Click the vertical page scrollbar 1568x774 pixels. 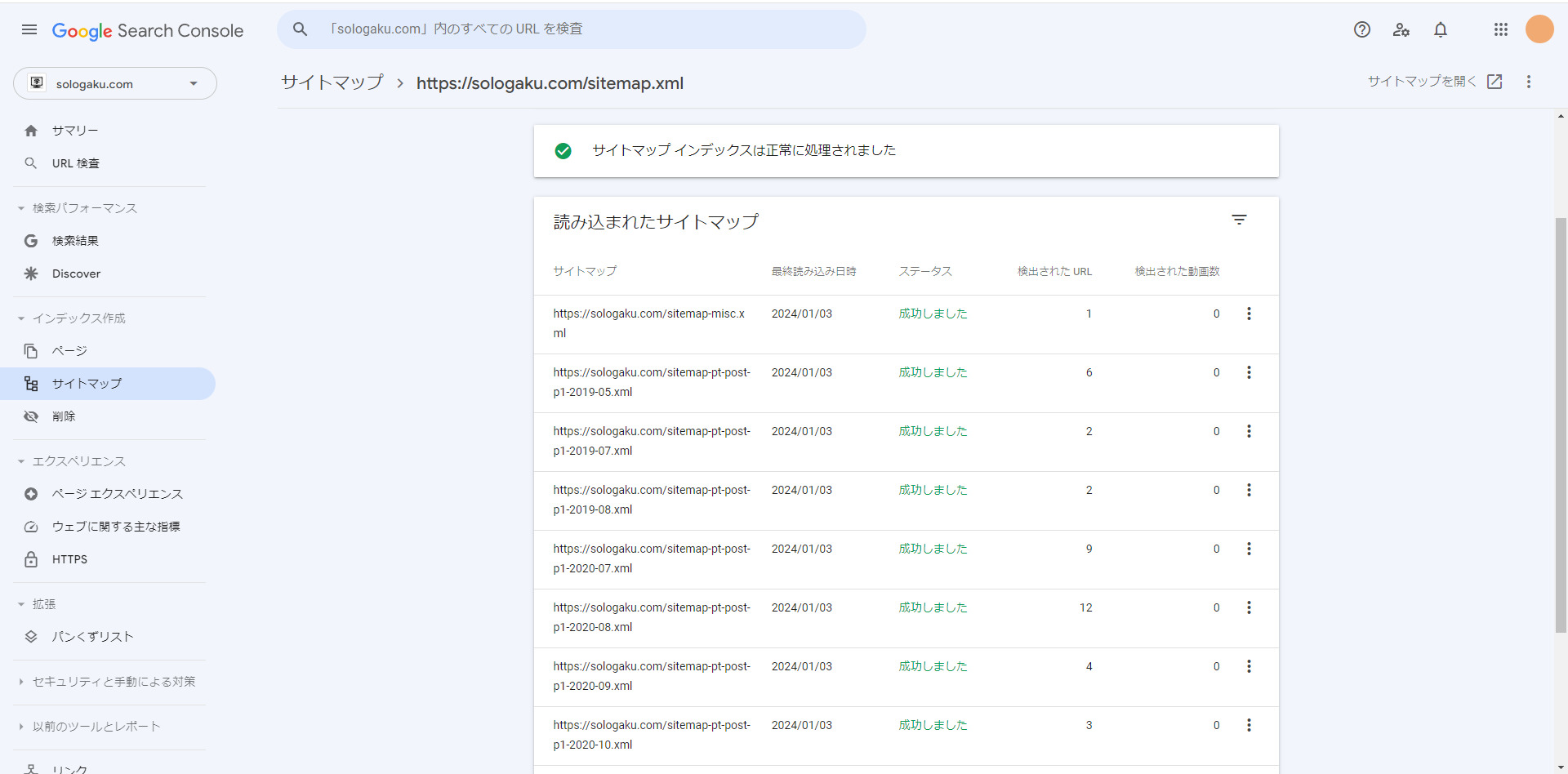click(x=1561, y=425)
